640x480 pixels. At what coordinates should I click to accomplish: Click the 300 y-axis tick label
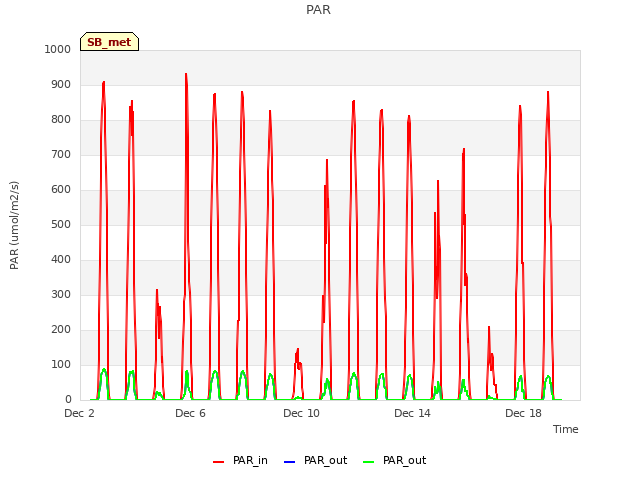(x=61, y=295)
